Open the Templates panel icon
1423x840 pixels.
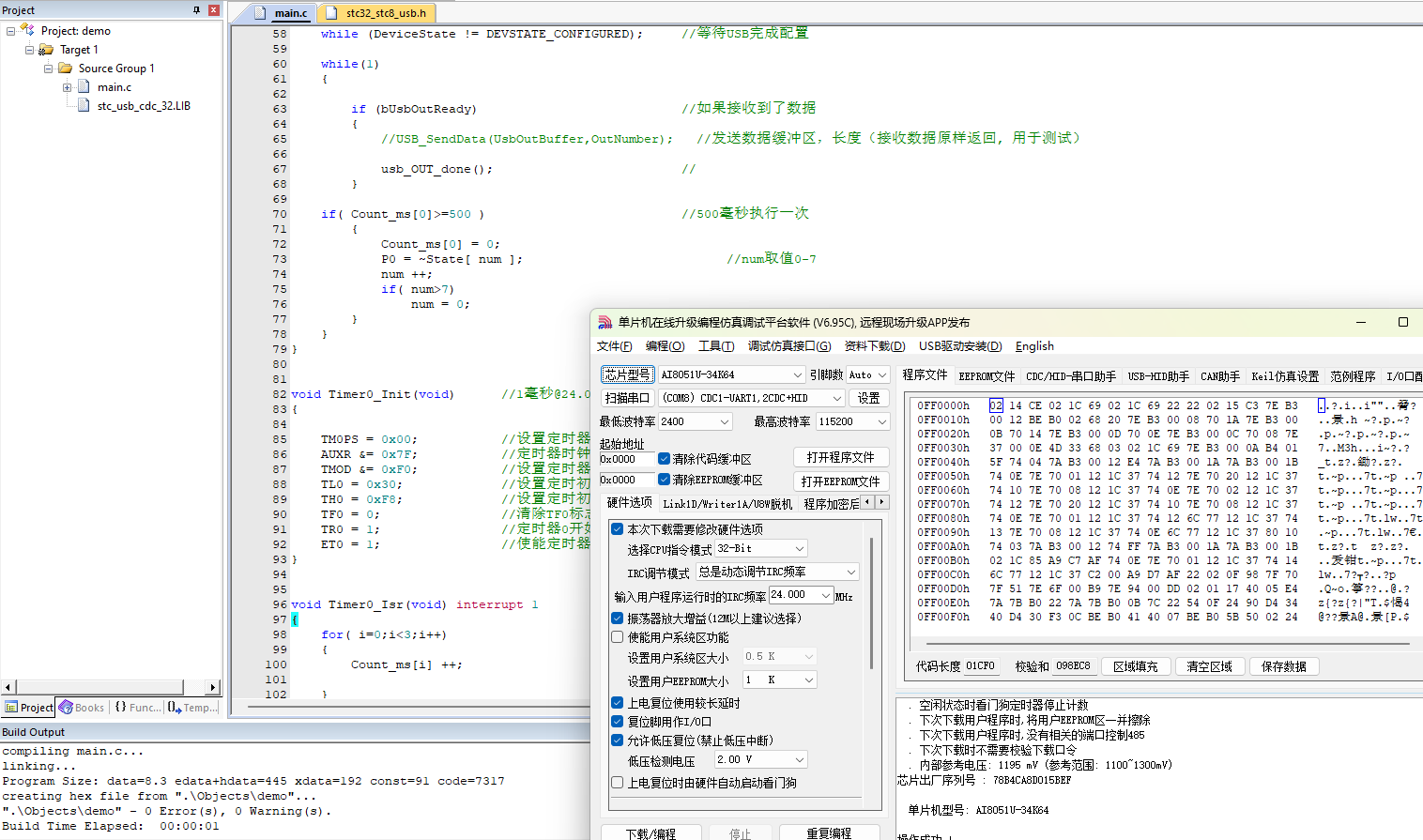(x=175, y=708)
